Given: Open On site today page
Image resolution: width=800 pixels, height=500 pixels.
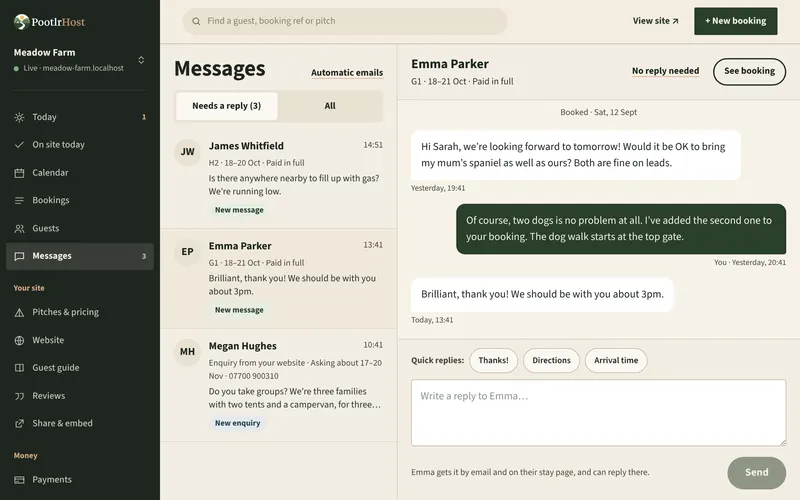Looking at the screenshot, I should coord(80,145).
